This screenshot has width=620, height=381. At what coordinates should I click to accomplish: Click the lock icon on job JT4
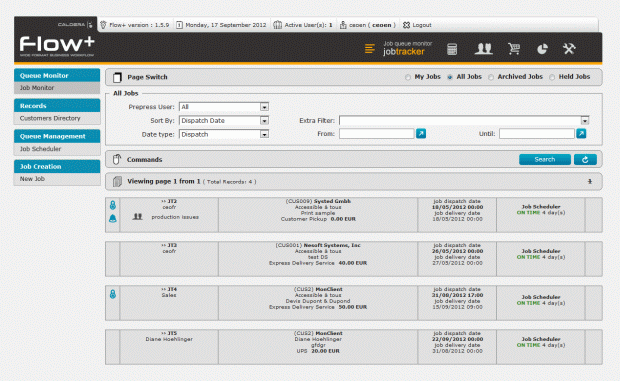click(113, 294)
